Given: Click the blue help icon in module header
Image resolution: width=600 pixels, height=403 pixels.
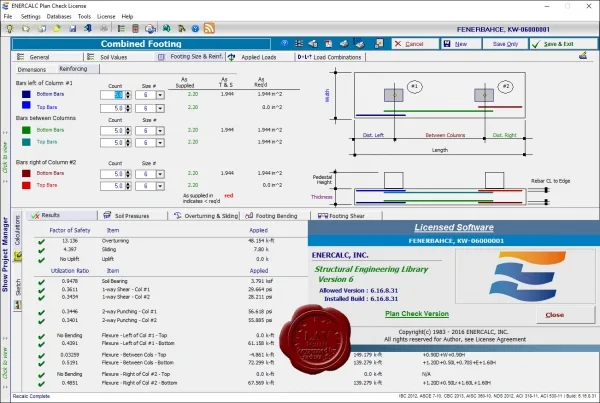Looking at the screenshot, I should click(284, 44).
